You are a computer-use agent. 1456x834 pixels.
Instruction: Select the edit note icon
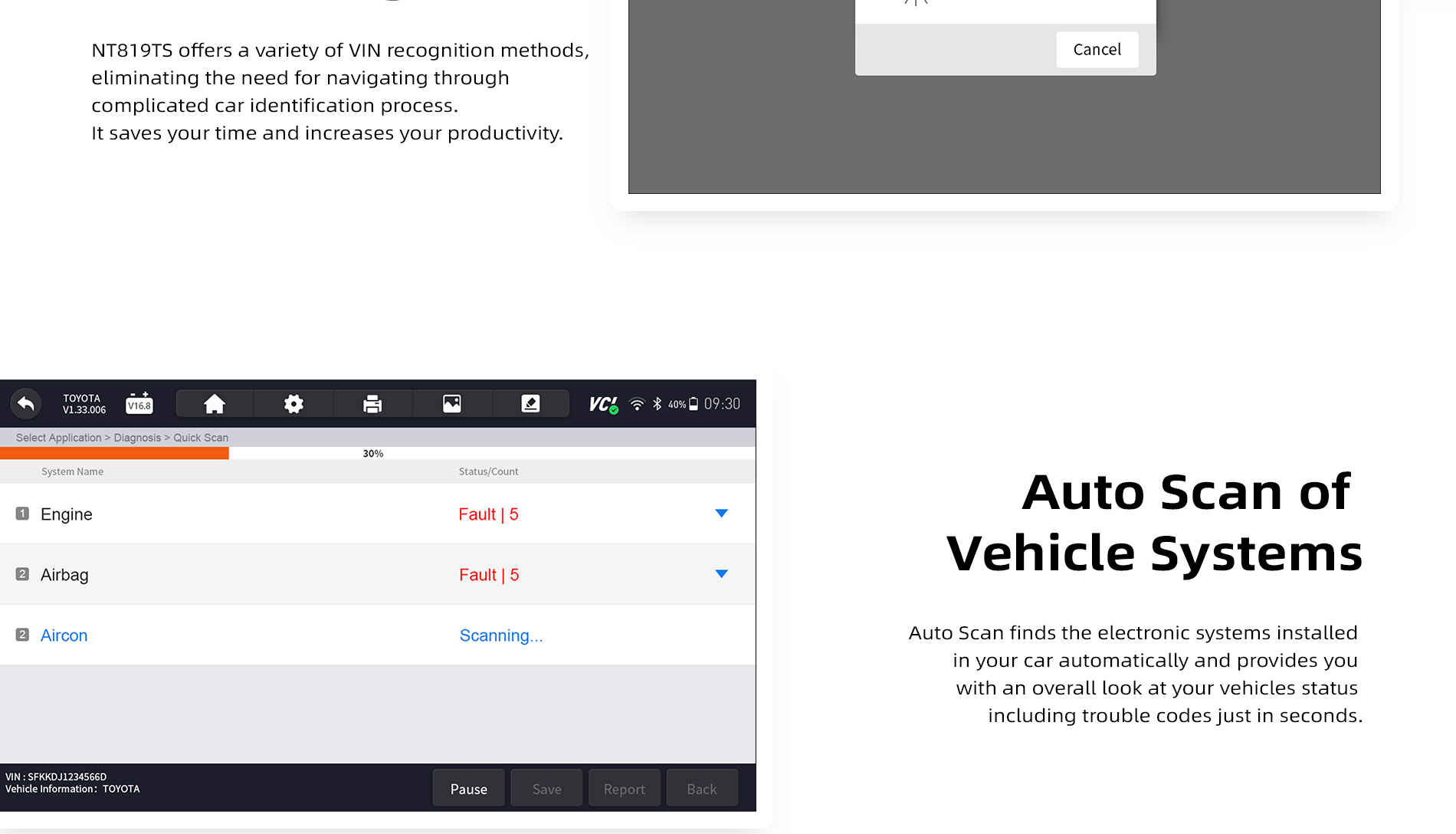click(x=530, y=403)
